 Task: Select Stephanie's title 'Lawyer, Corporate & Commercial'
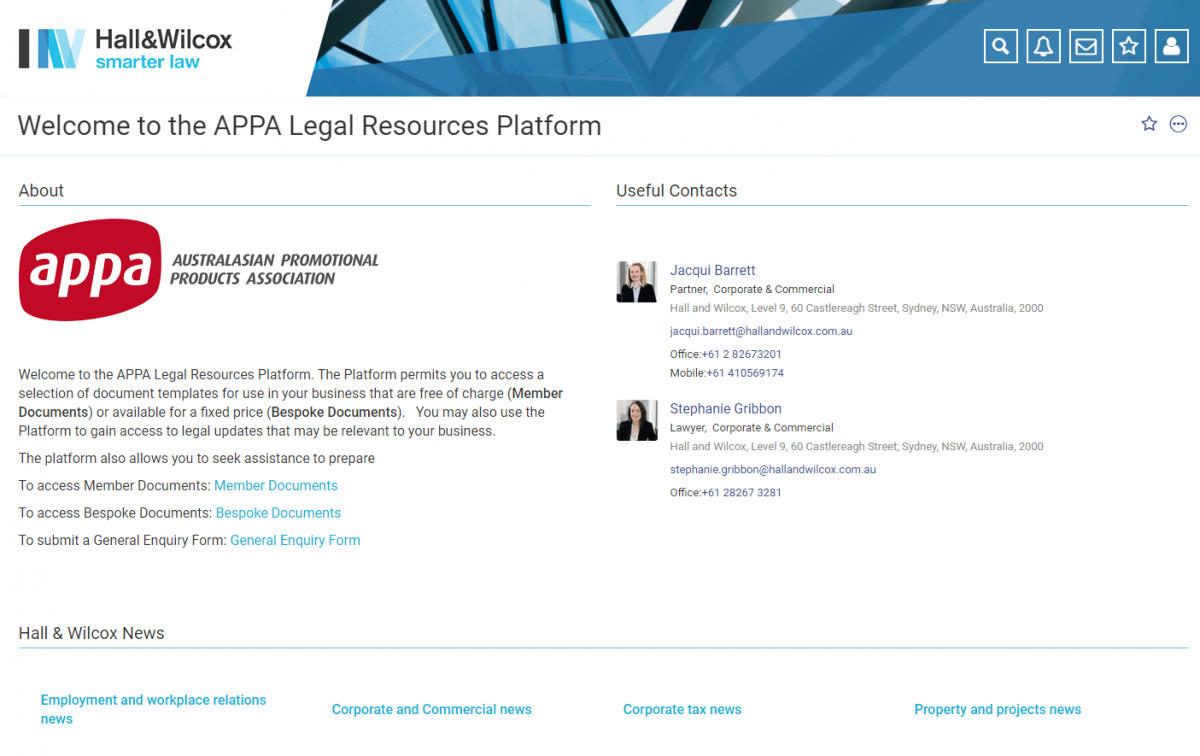tap(751, 427)
